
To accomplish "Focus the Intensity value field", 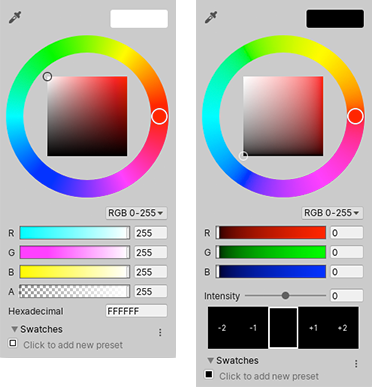I will [347, 296].
